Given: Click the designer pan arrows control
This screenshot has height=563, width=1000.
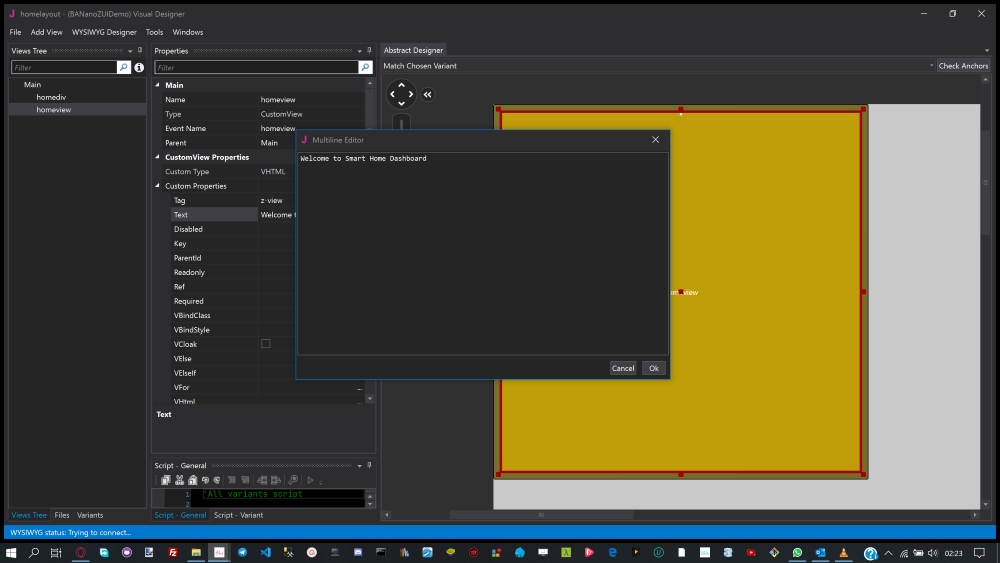Looking at the screenshot, I should 401,94.
